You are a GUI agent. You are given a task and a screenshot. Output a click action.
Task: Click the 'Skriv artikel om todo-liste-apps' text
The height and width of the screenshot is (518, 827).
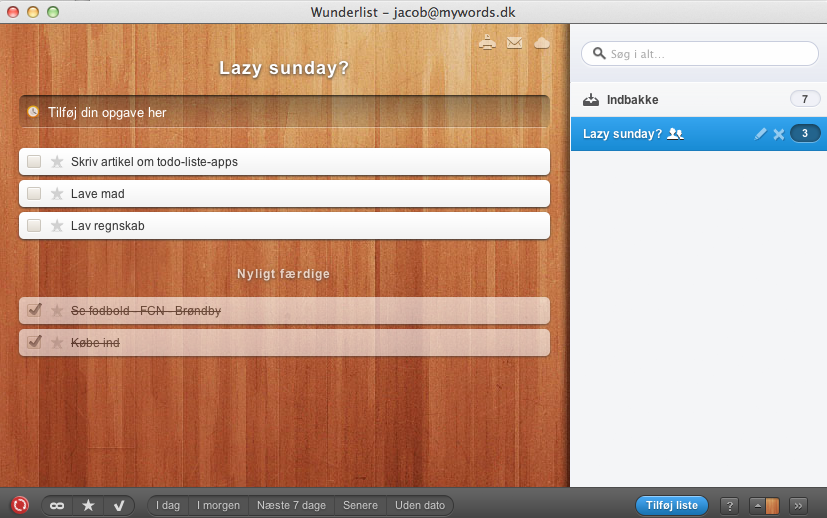(x=155, y=162)
